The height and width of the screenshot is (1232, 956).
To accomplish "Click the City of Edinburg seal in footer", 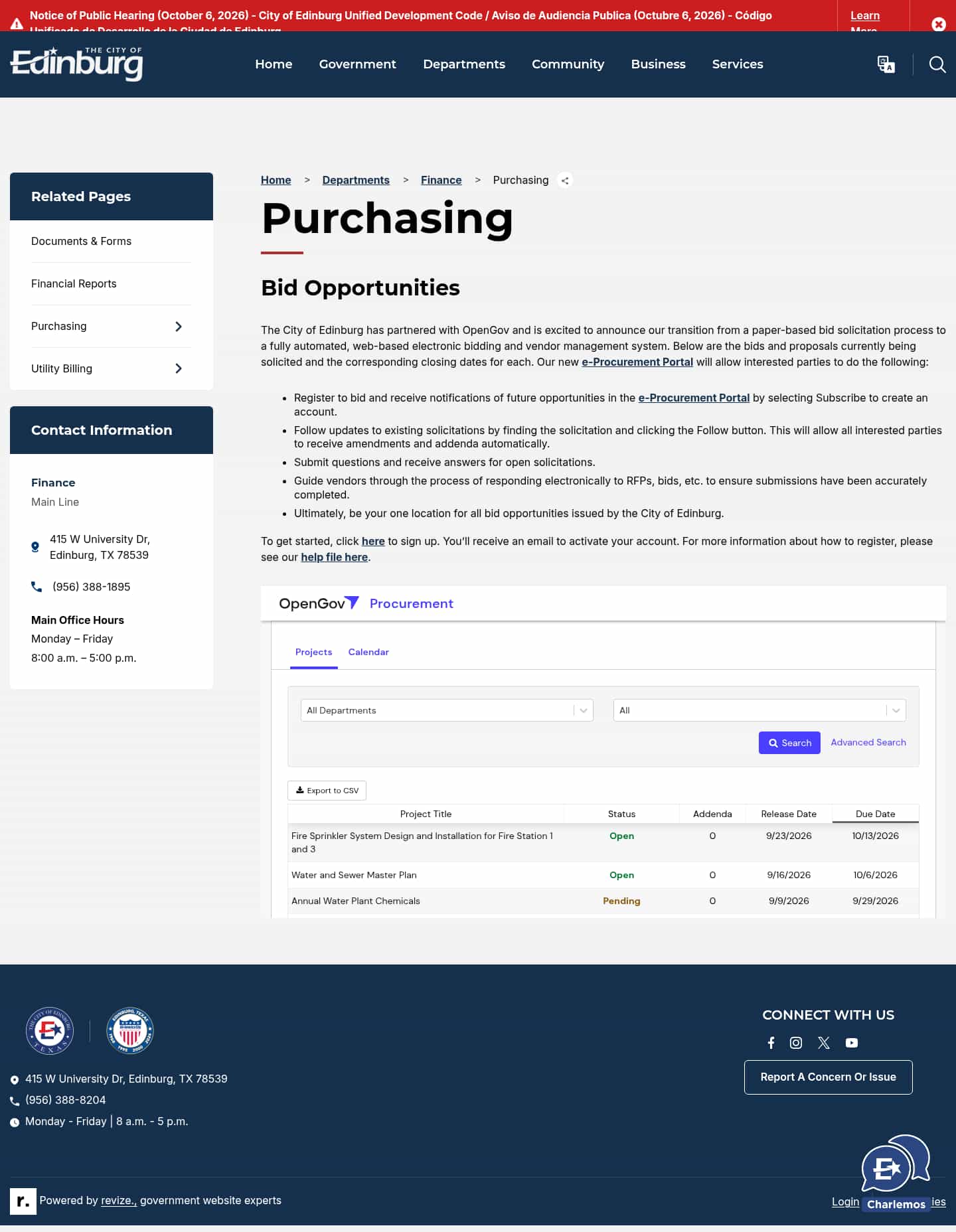I will tap(49, 1031).
